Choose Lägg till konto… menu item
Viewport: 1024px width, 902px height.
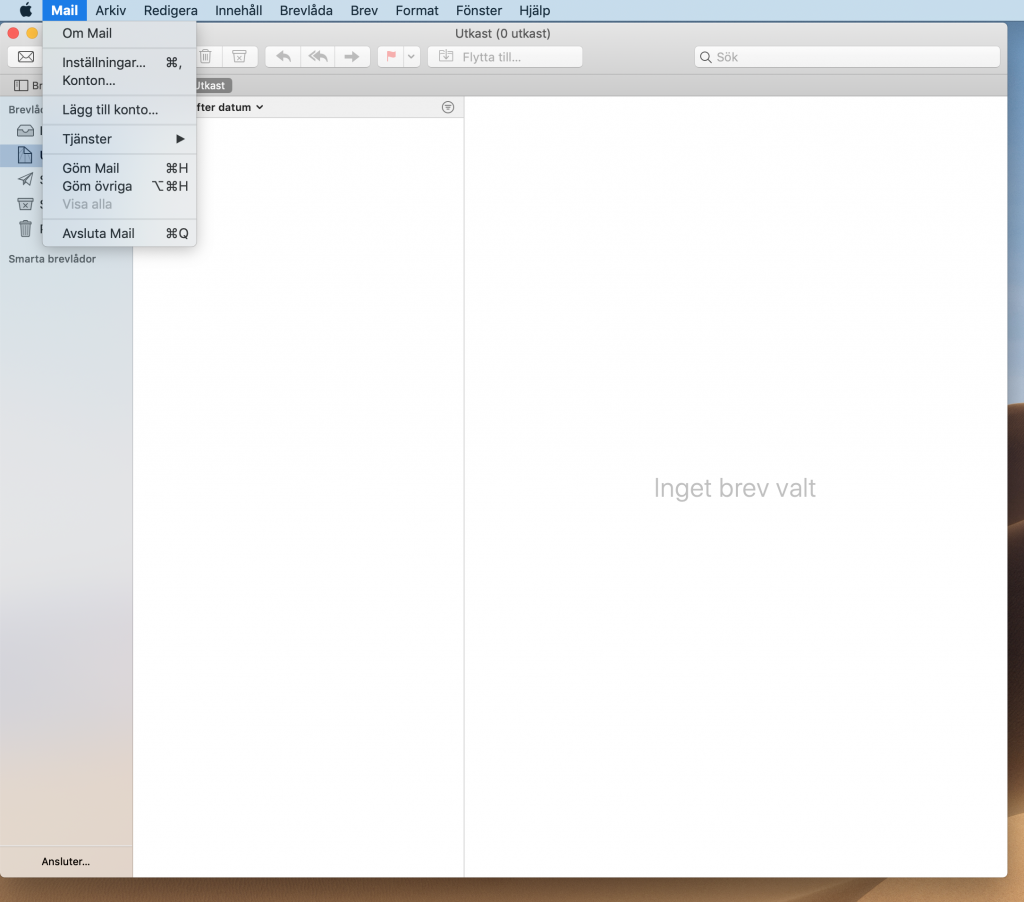120,110
